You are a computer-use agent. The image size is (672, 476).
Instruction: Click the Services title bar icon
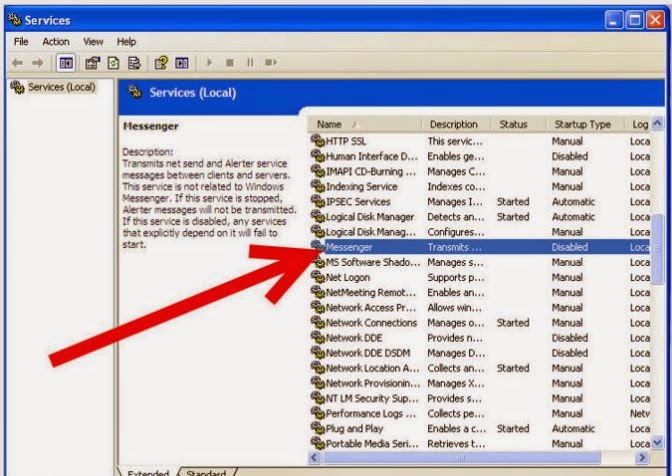tap(15, 20)
